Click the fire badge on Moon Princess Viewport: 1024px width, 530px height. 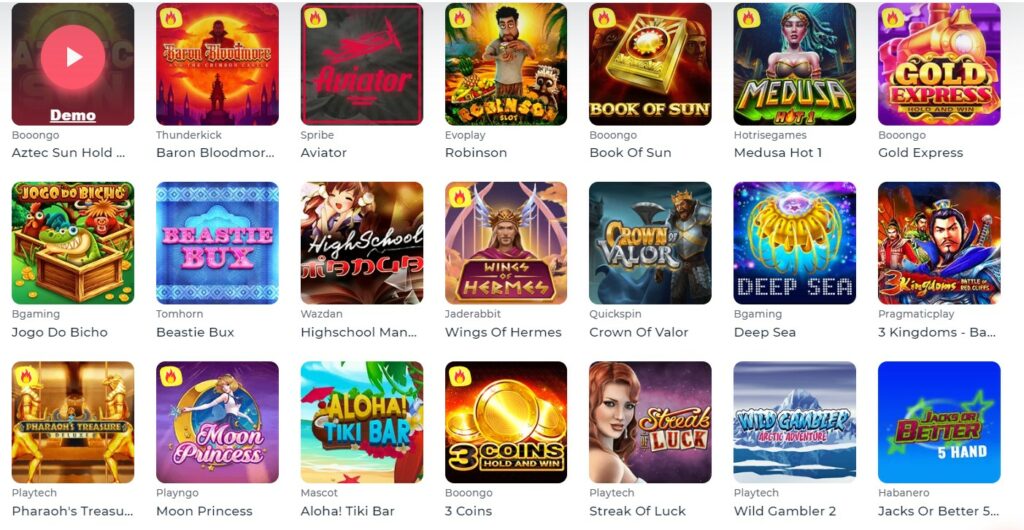pyautogui.click(x=171, y=376)
